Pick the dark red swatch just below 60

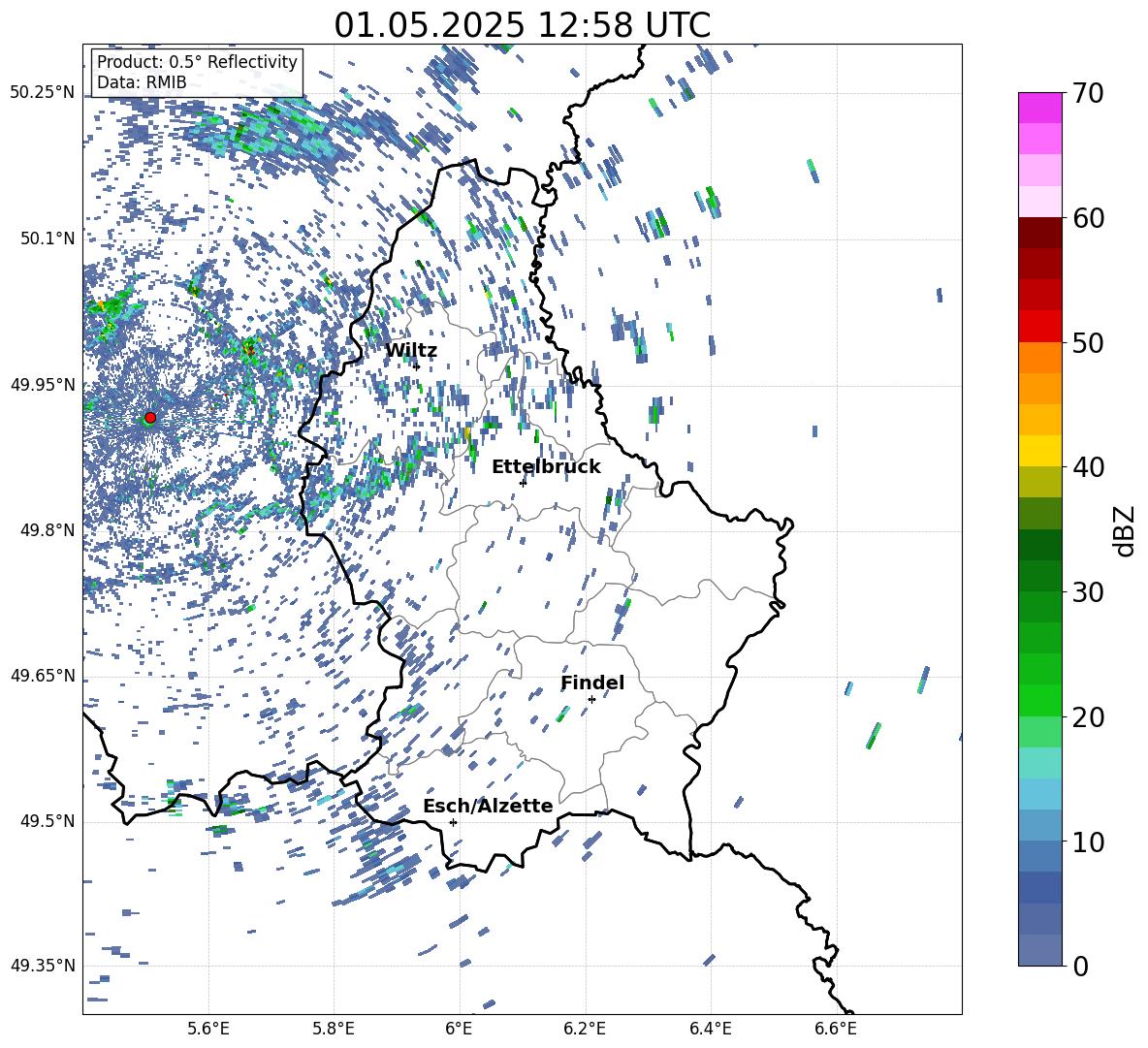[1039, 233]
